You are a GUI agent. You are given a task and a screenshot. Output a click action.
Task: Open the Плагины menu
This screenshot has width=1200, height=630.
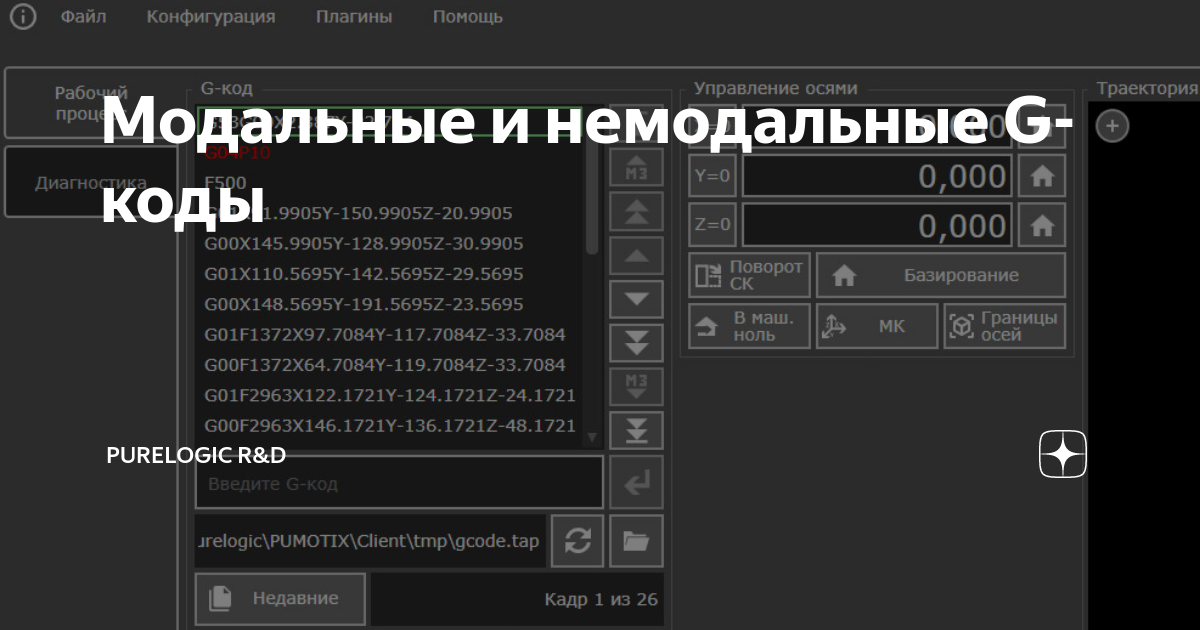pos(354,17)
